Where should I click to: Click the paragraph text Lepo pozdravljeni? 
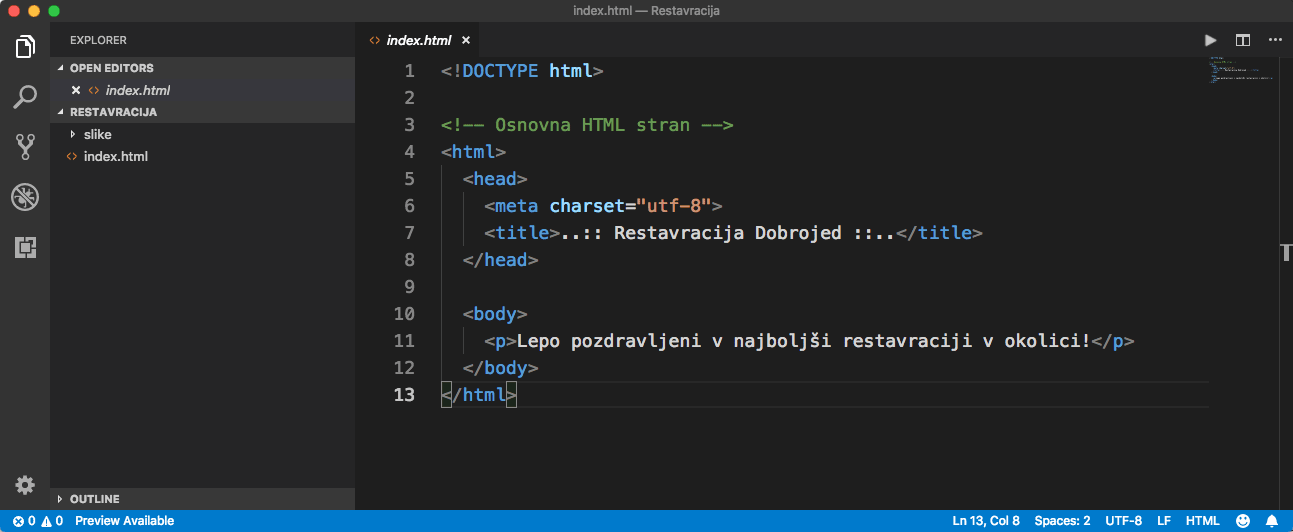(609, 341)
